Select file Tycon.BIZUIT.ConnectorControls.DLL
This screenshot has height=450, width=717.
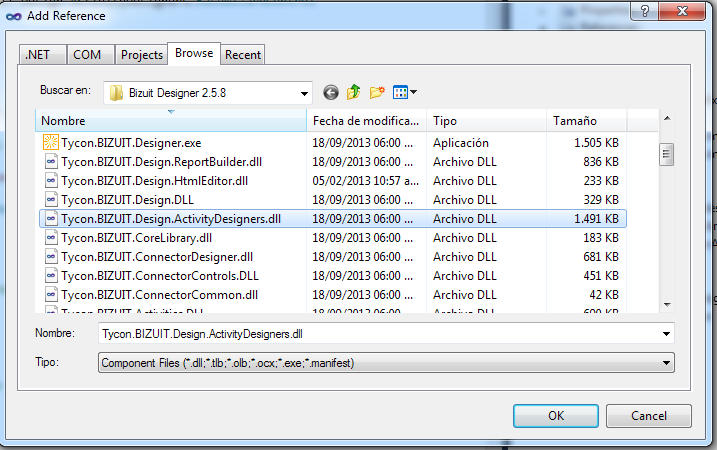click(160, 276)
